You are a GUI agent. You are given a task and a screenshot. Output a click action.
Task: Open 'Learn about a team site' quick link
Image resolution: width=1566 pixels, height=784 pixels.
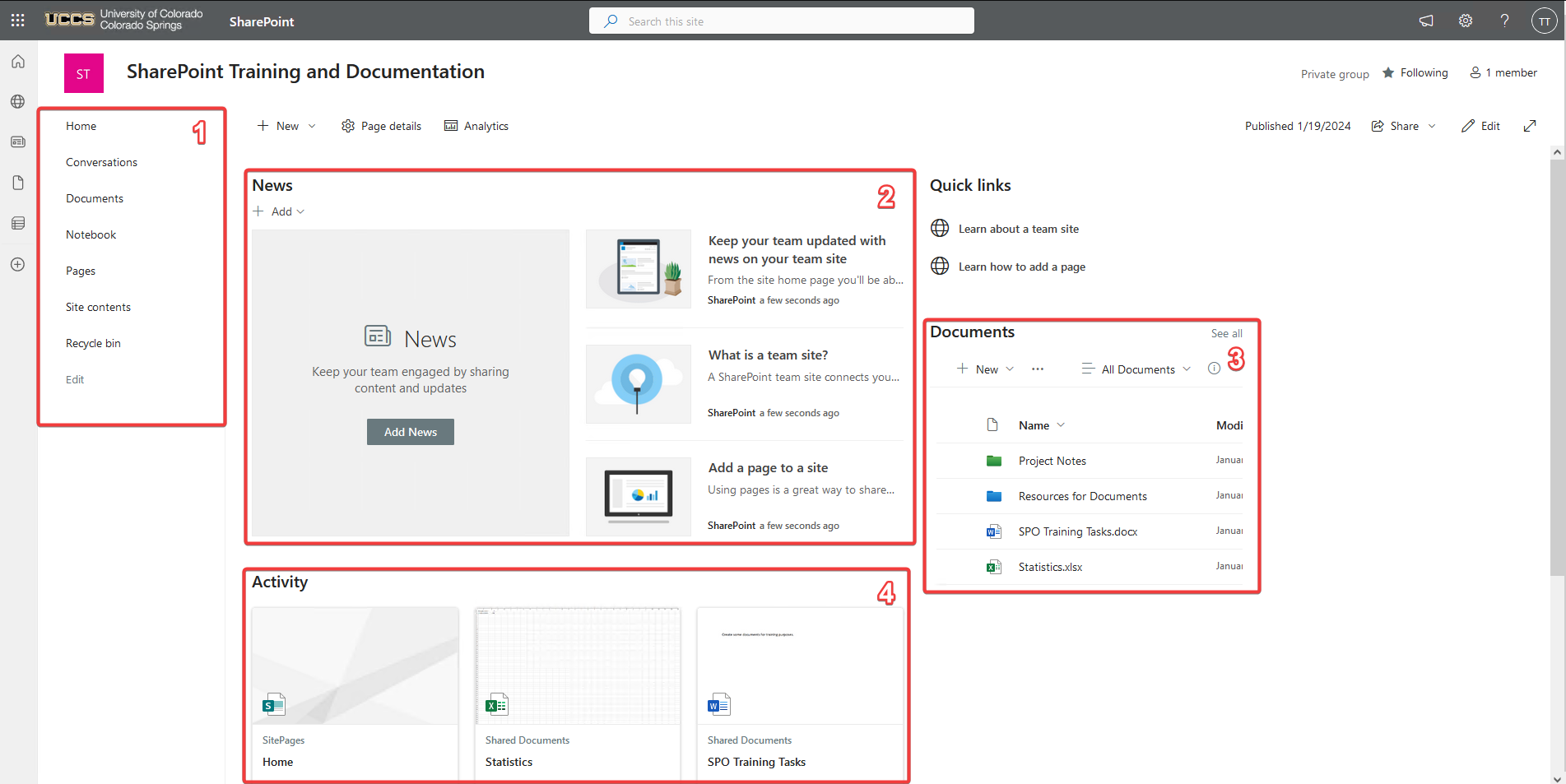[1019, 229]
